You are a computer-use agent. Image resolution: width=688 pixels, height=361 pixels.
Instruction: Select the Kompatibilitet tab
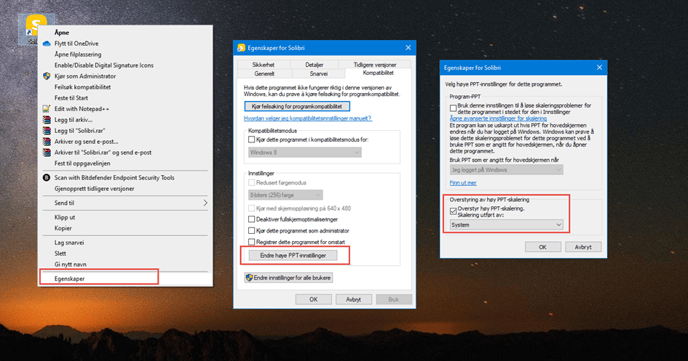point(378,73)
